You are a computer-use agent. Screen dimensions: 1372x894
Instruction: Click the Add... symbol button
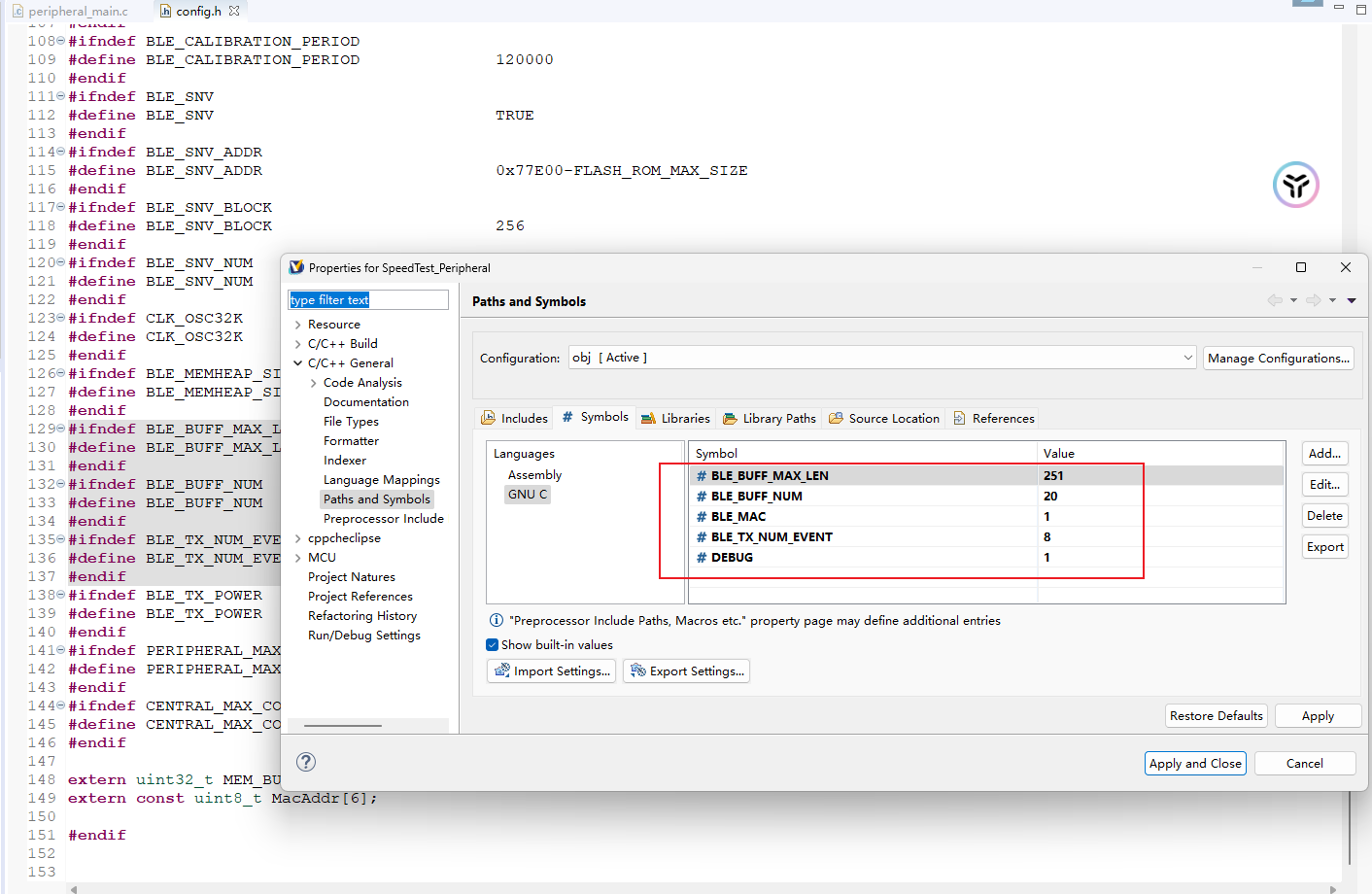(1324, 453)
